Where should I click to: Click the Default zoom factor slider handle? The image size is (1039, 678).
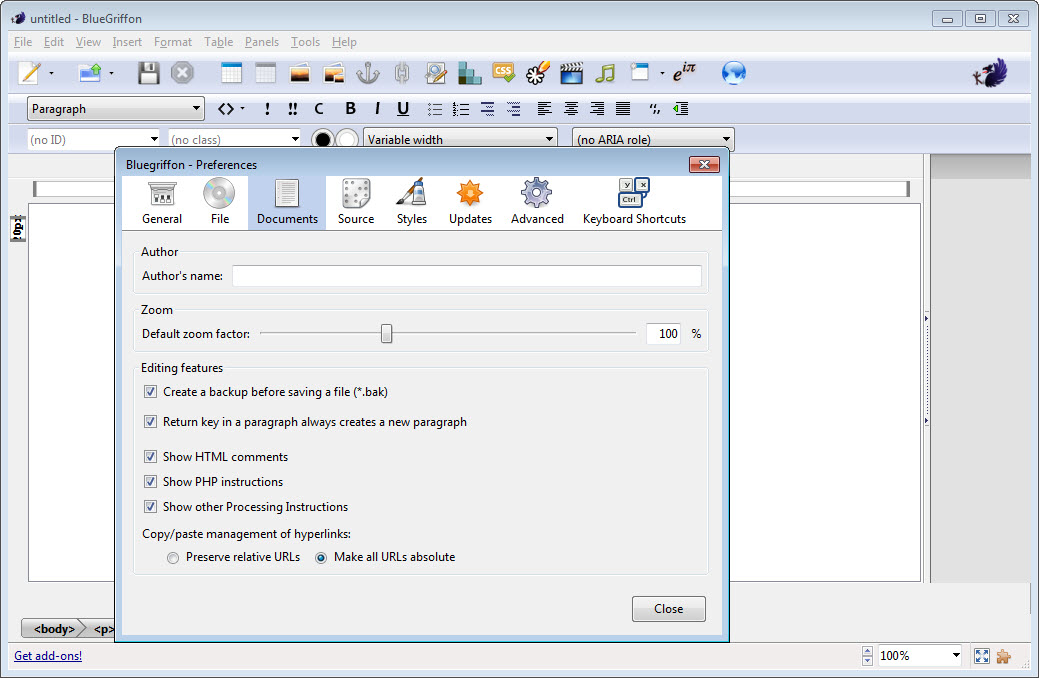(x=386, y=334)
